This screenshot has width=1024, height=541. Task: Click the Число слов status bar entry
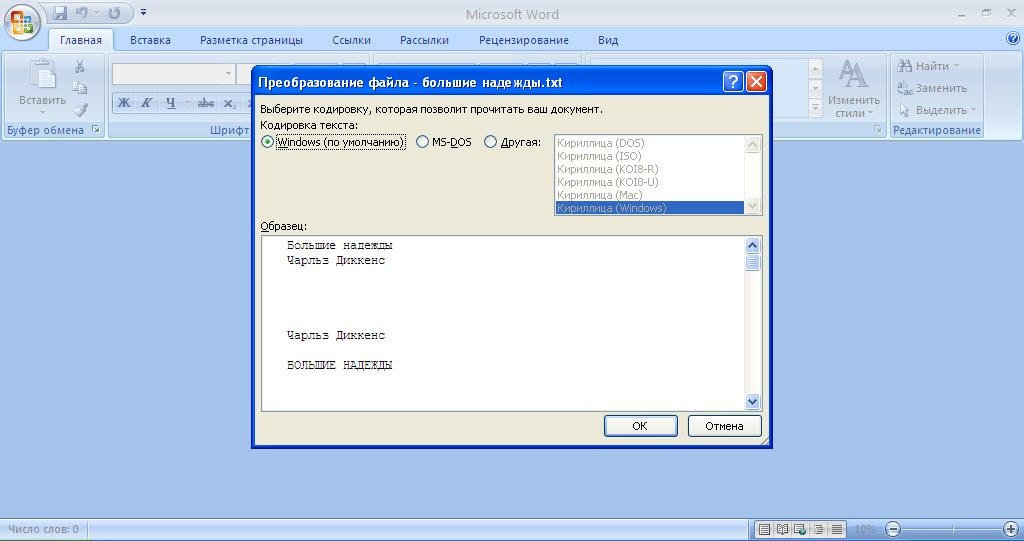click(x=43, y=529)
